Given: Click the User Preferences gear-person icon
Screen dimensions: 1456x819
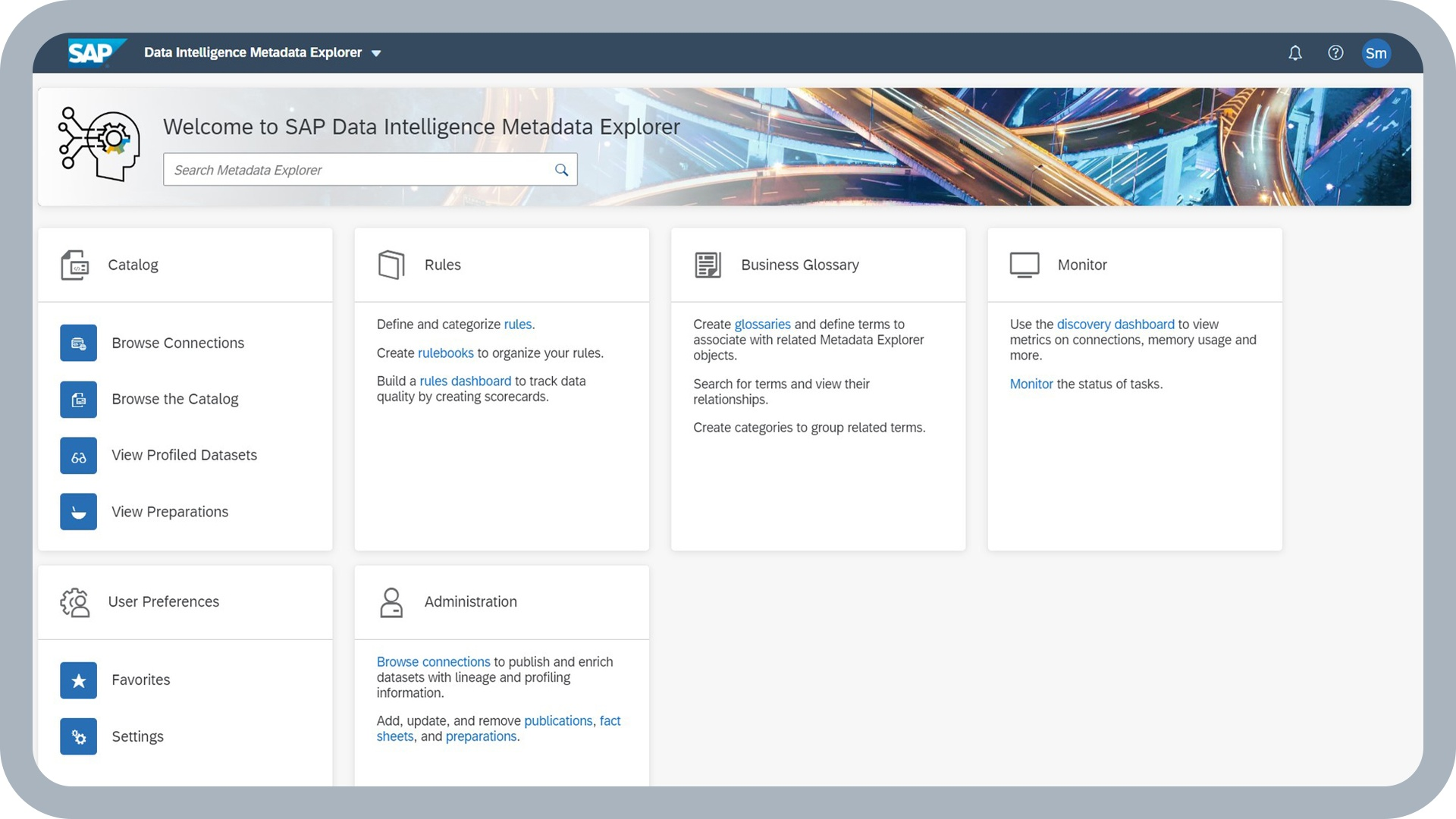Looking at the screenshot, I should coord(75,603).
